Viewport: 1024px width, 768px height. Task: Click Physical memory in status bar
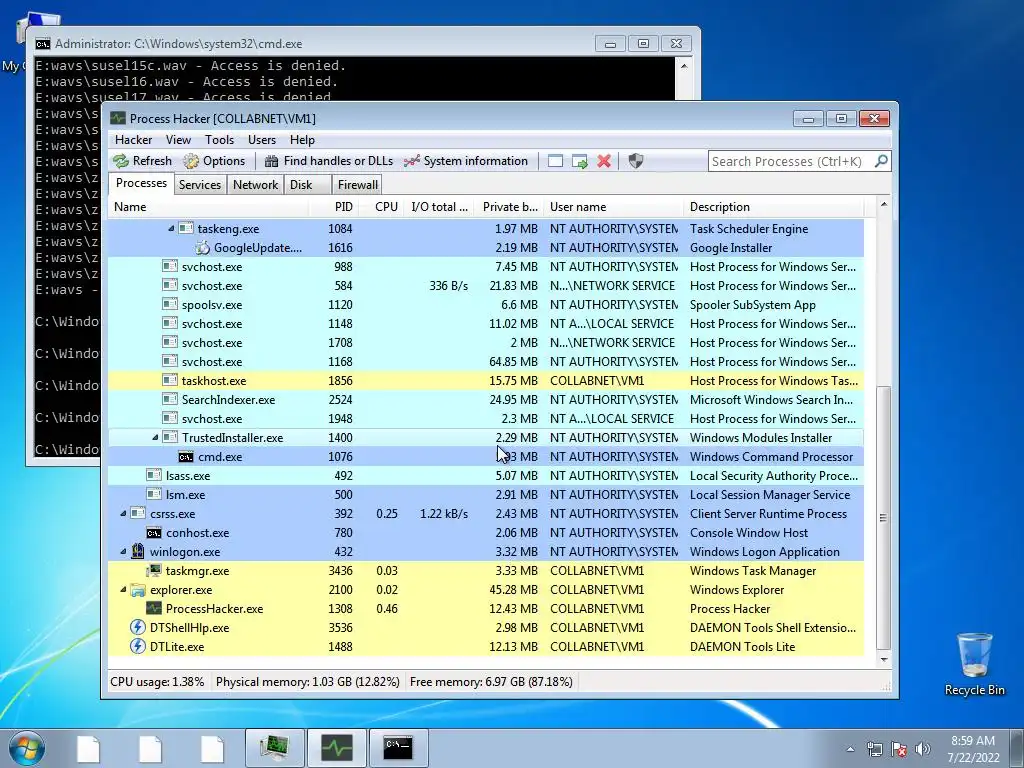[x=308, y=682]
